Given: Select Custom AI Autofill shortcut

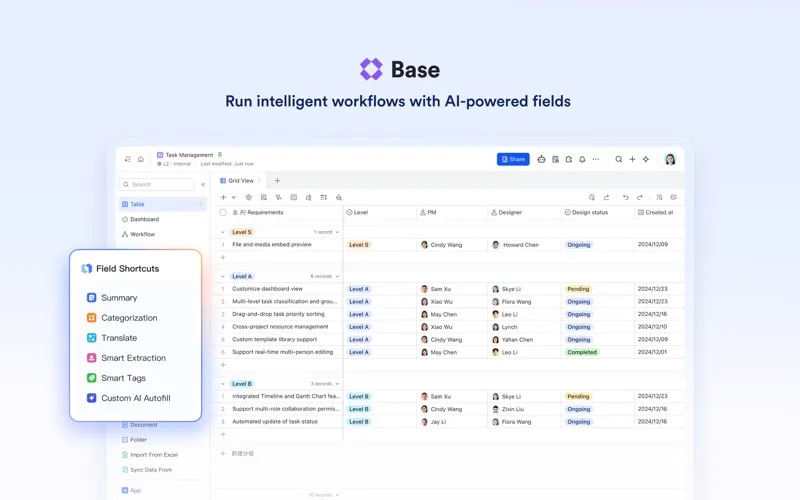Looking at the screenshot, I should pyautogui.click(x=129, y=398).
